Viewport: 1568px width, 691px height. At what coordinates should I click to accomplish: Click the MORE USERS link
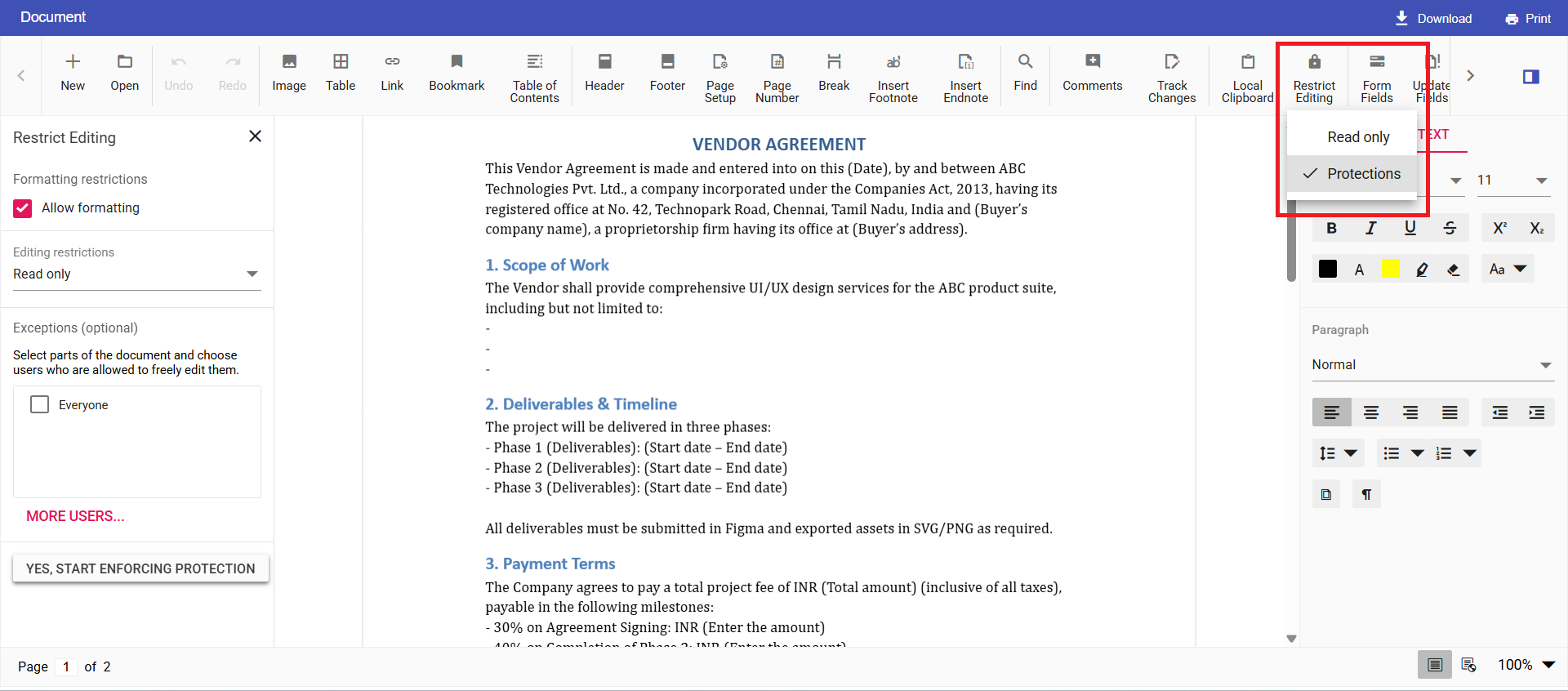coord(75,516)
